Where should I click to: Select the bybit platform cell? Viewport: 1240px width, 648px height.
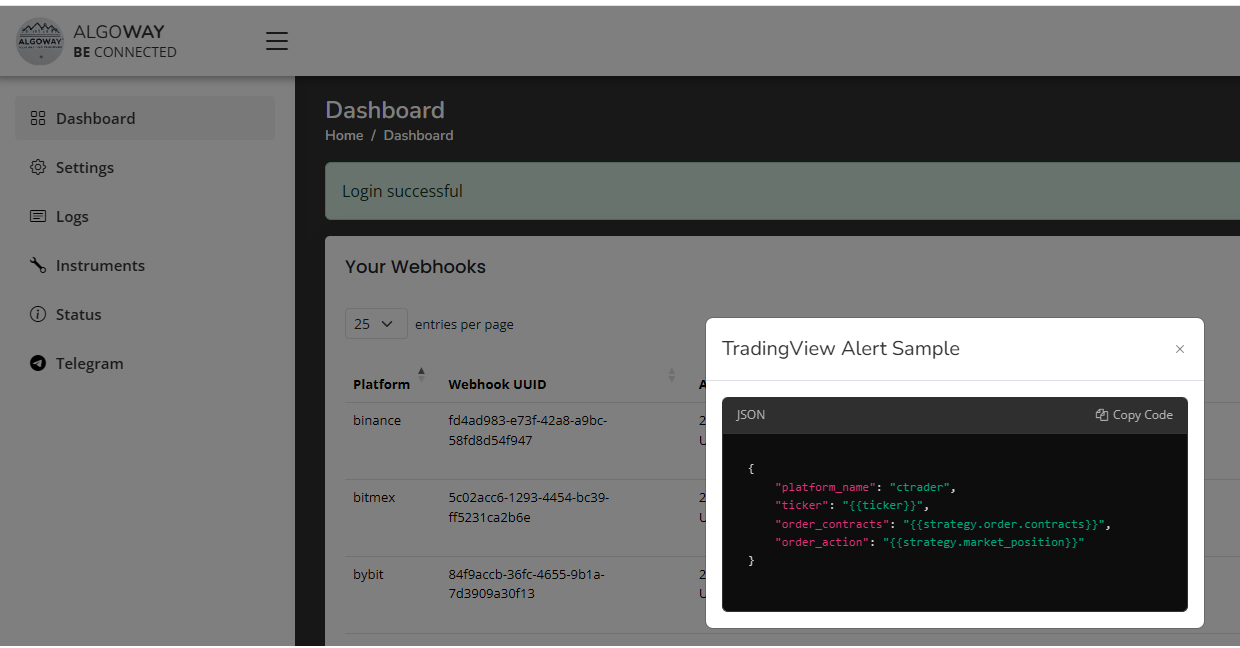[368, 574]
